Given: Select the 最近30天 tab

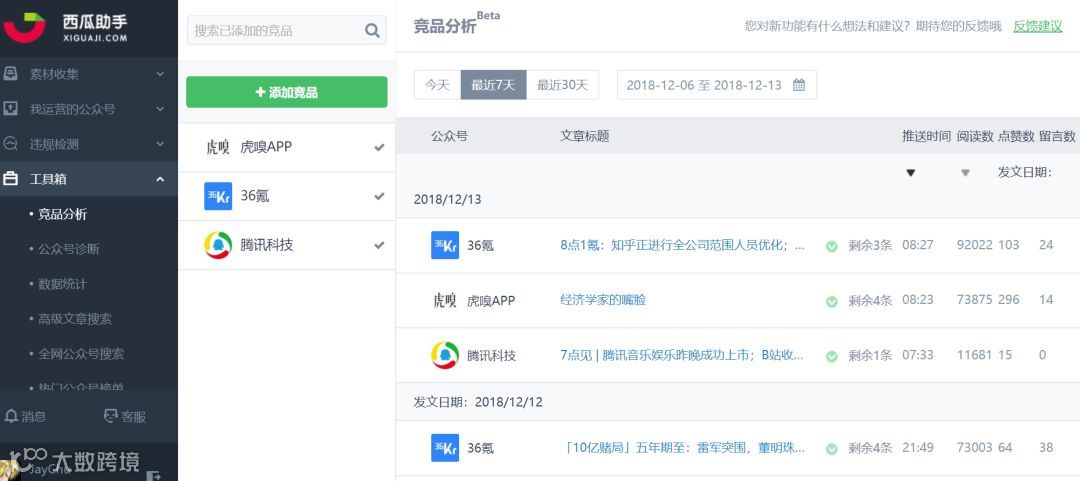Looking at the screenshot, I should (563, 85).
